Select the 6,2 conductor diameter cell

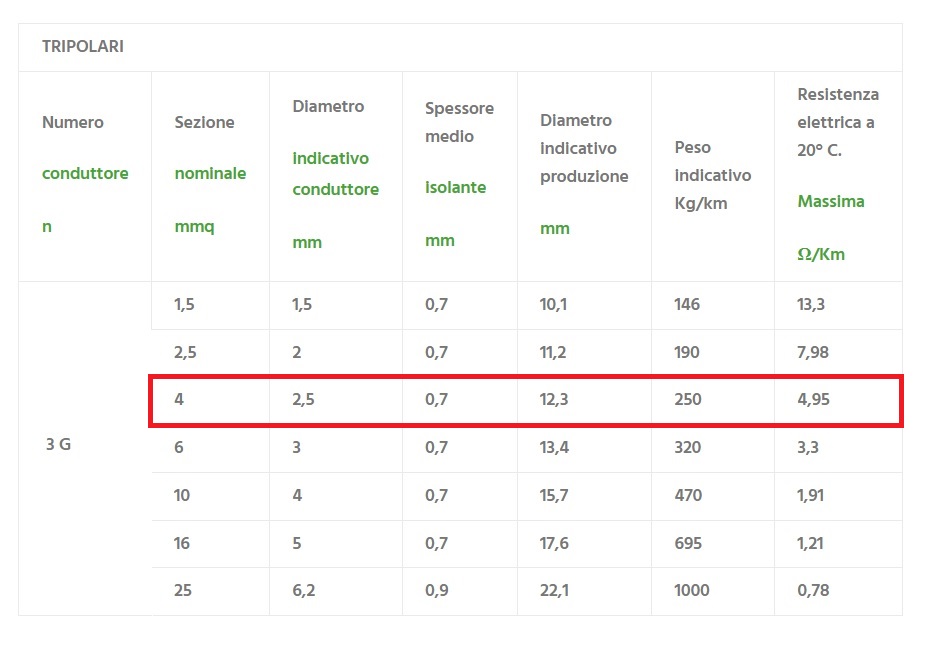304,591
